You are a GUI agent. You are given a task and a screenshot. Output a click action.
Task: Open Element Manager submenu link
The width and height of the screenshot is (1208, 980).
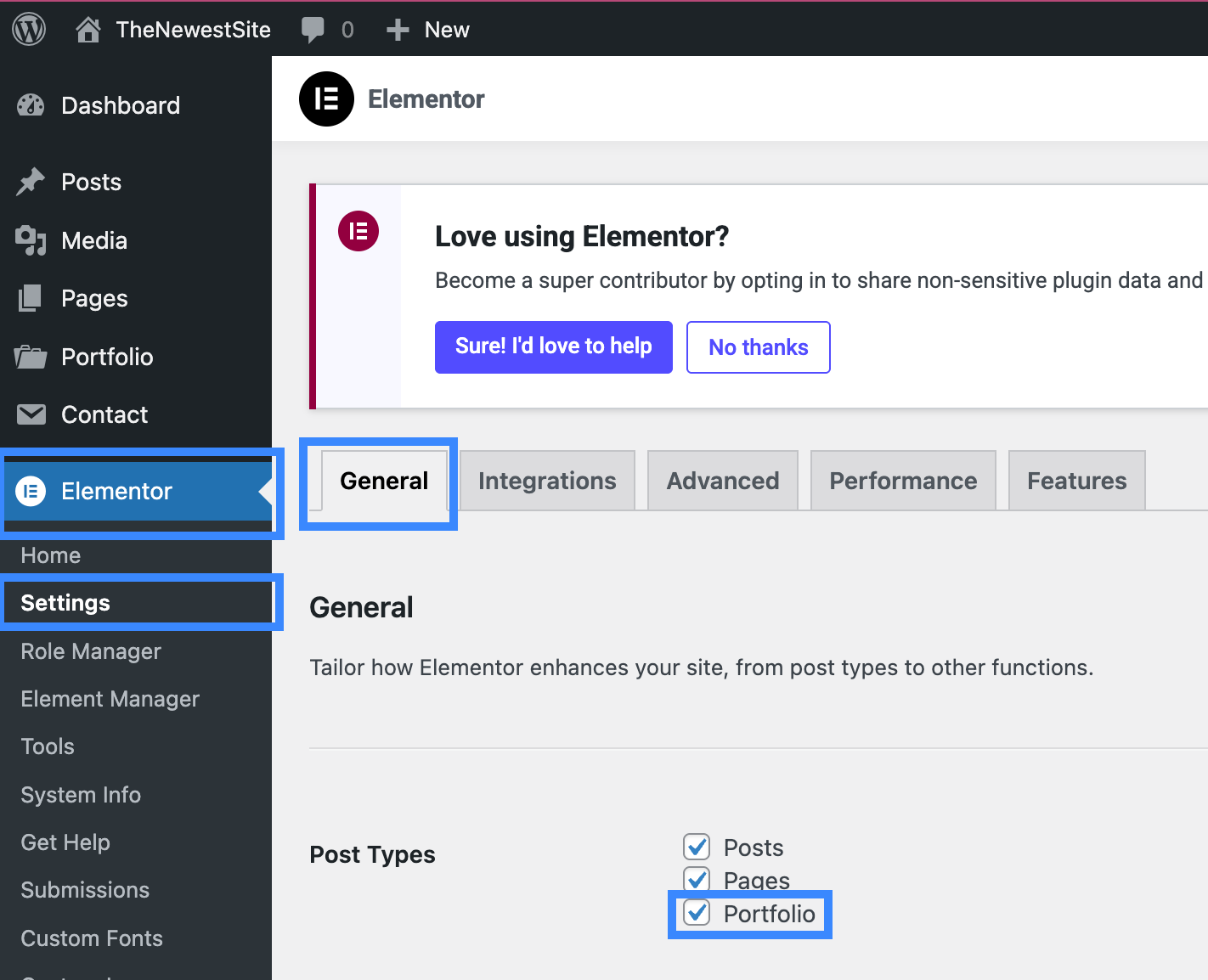[x=110, y=699]
